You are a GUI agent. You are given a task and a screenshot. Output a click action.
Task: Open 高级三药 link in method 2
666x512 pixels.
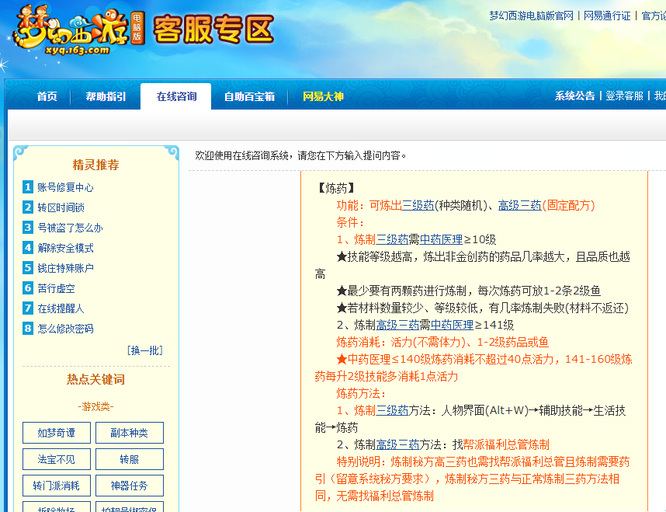(398, 445)
